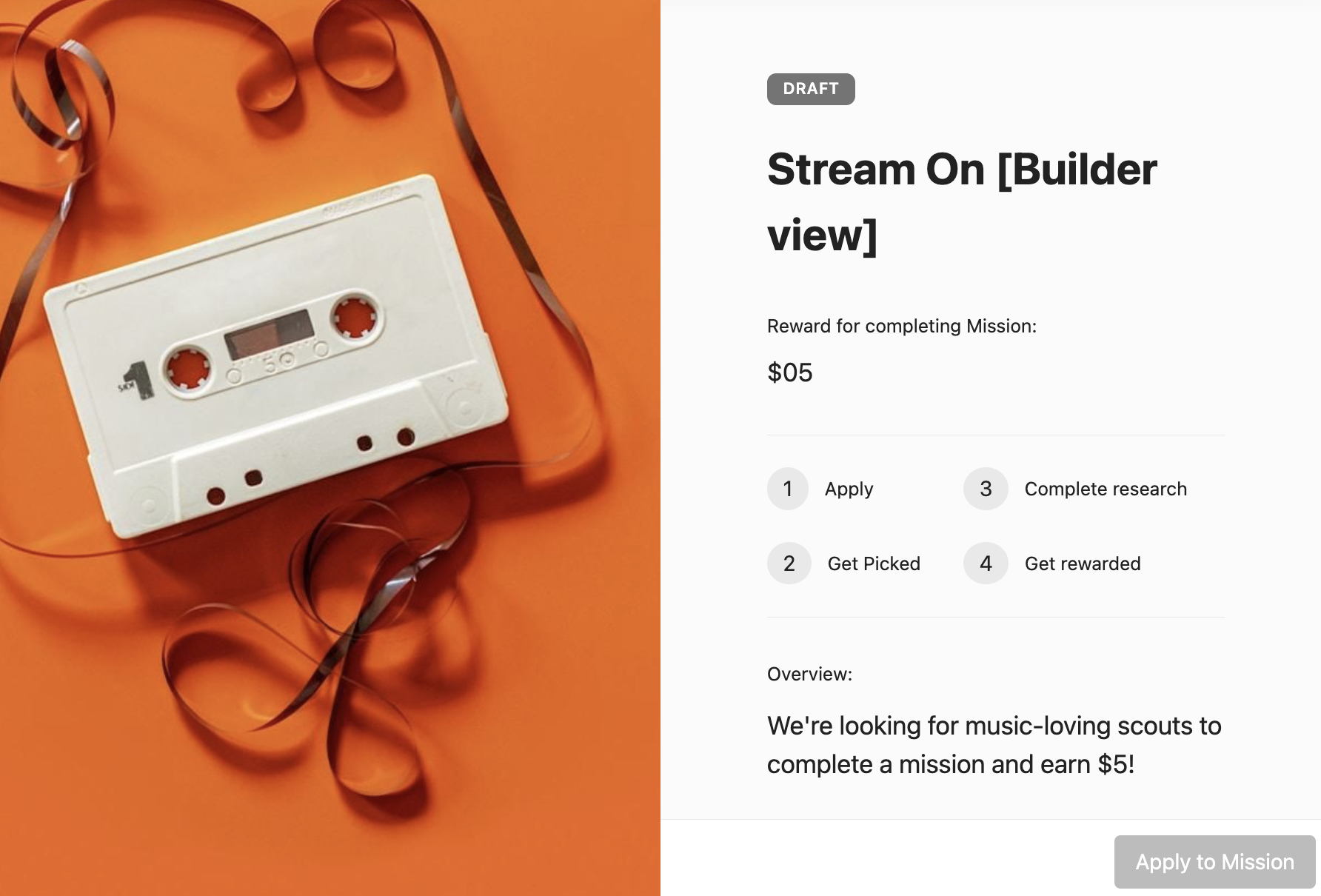
Task: Click the Apply step label
Action: tap(849, 489)
